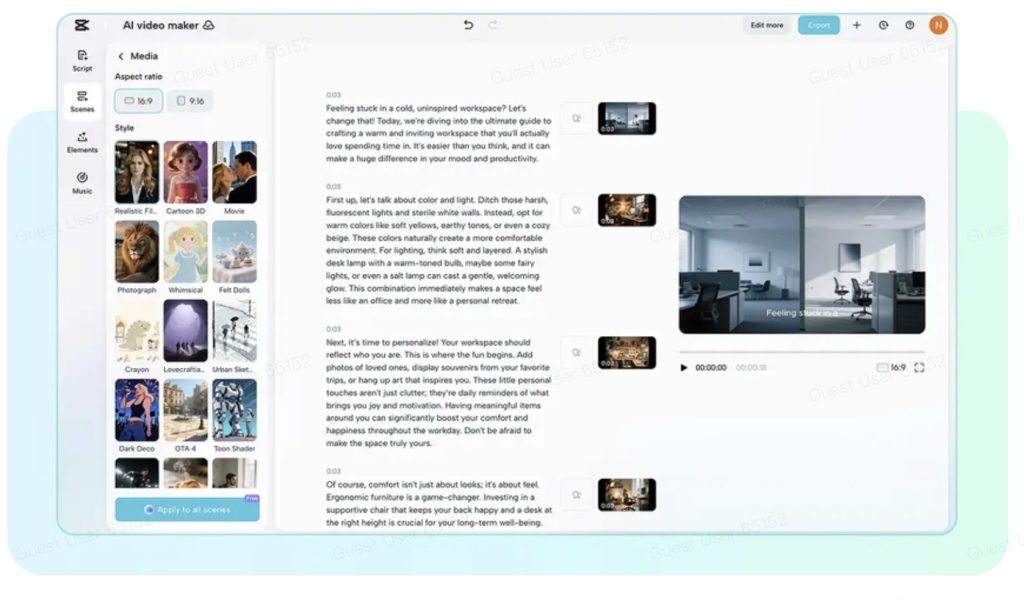Click the undo arrow in top bar
The height and width of the screenshot is (604, 1024).
click(x=468, y=25)
